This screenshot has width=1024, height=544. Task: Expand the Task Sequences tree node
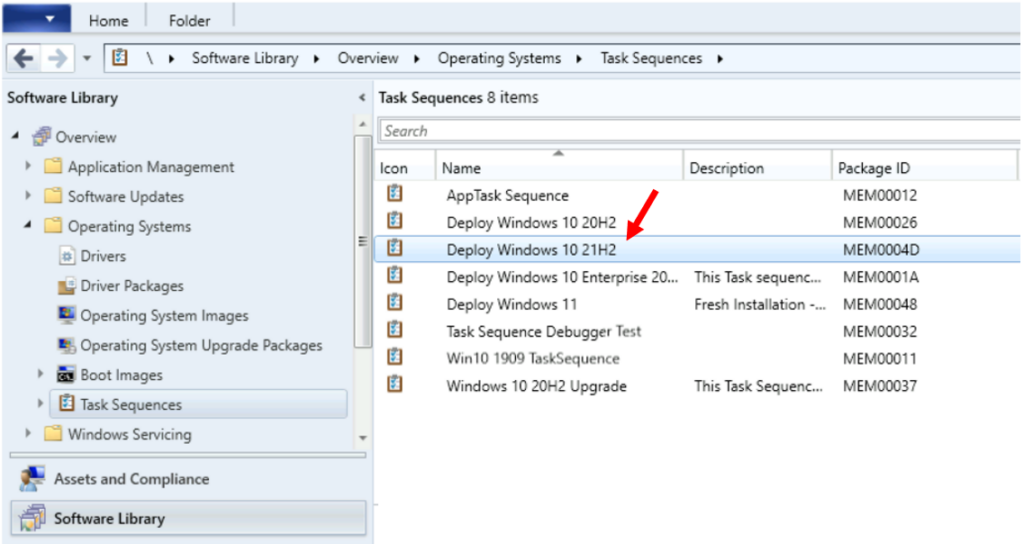[40, 404]
